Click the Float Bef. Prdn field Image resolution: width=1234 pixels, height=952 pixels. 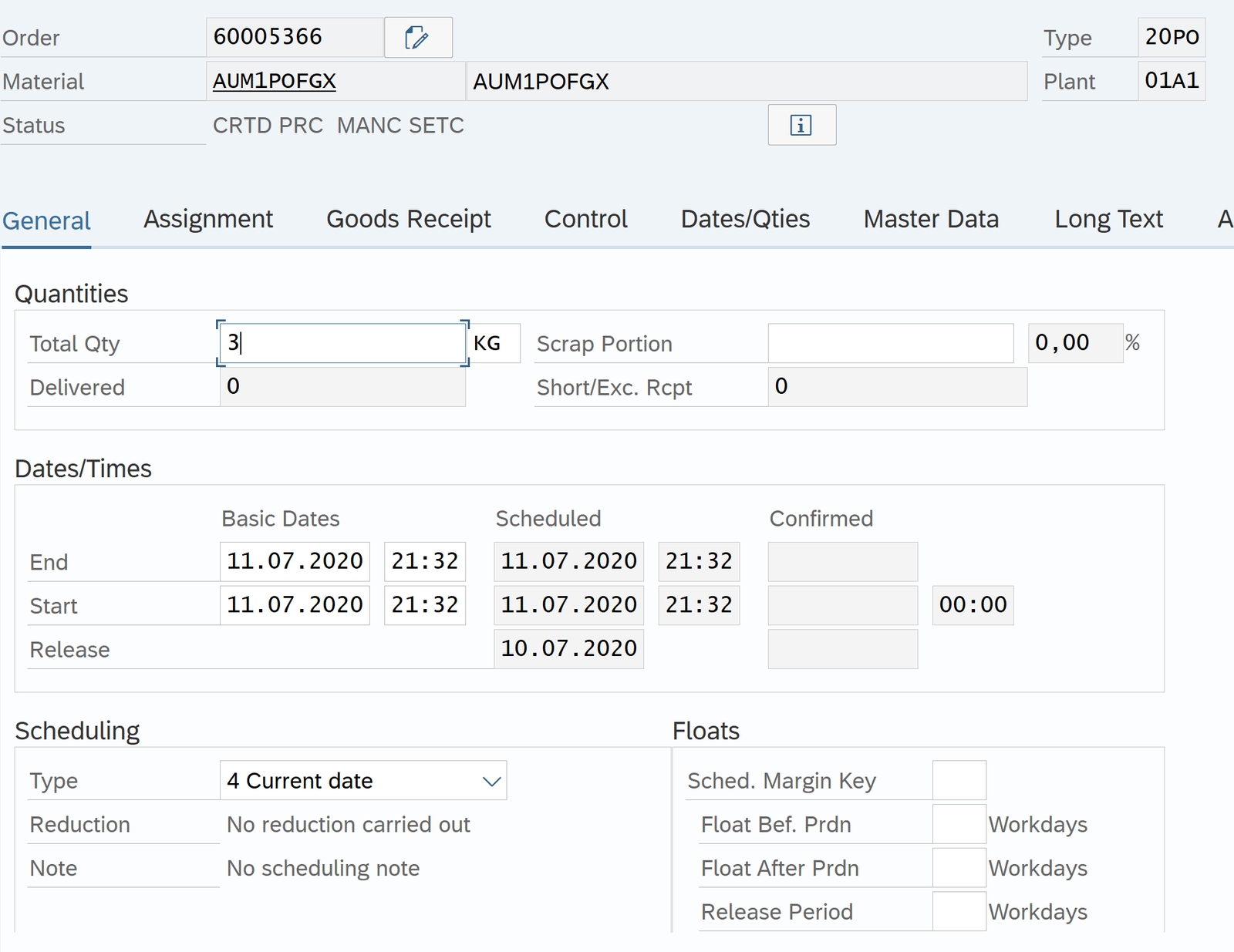959,825
